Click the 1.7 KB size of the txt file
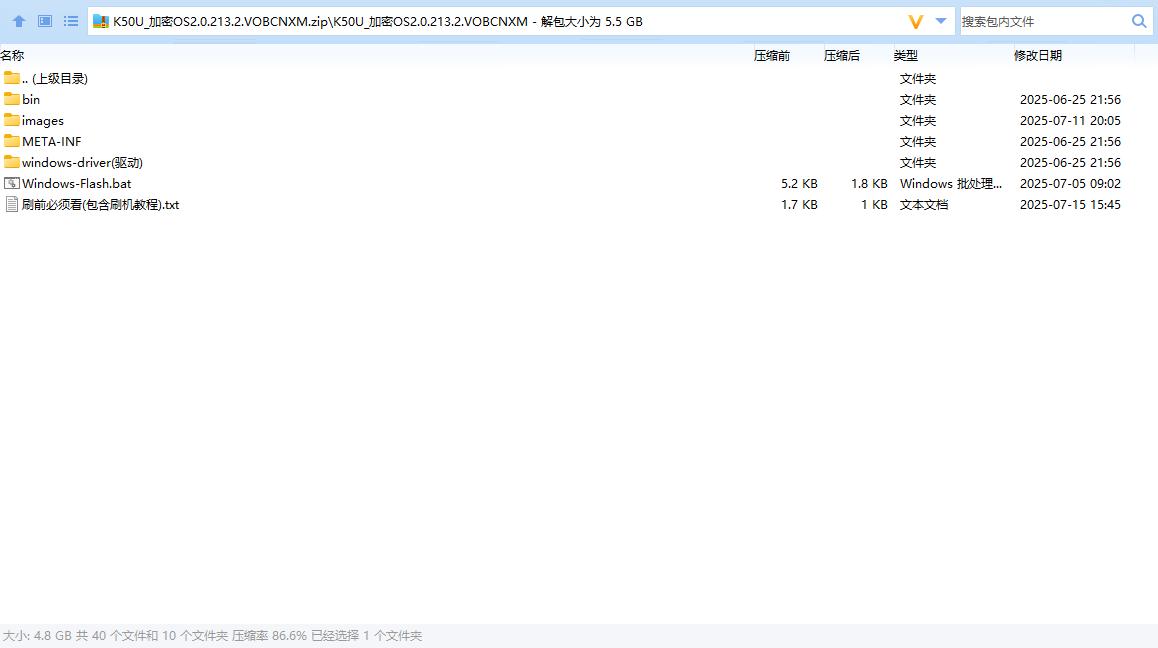The height and width of the screenshot is (648, 1158). pos(799,205)
